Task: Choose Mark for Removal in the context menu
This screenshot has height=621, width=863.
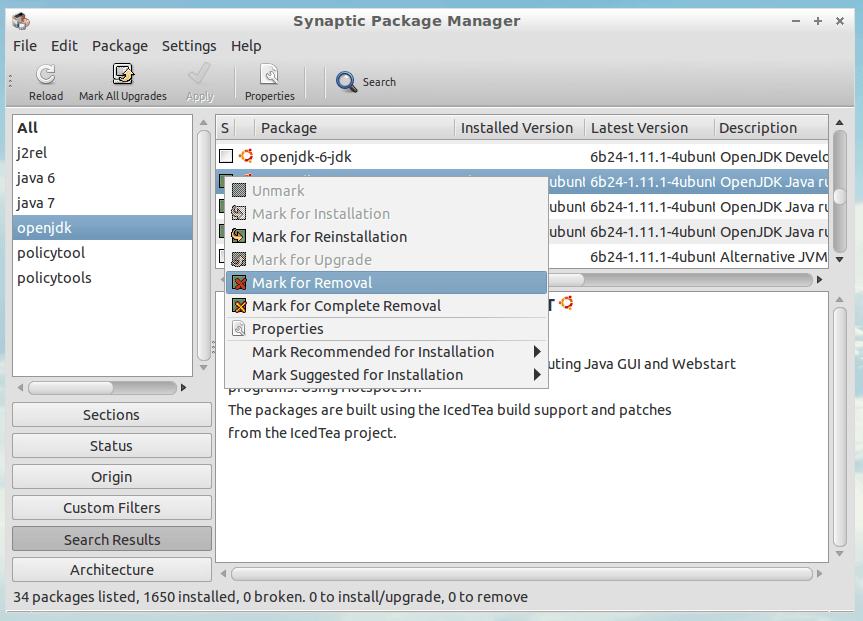Action: click(x=386, y=283)
